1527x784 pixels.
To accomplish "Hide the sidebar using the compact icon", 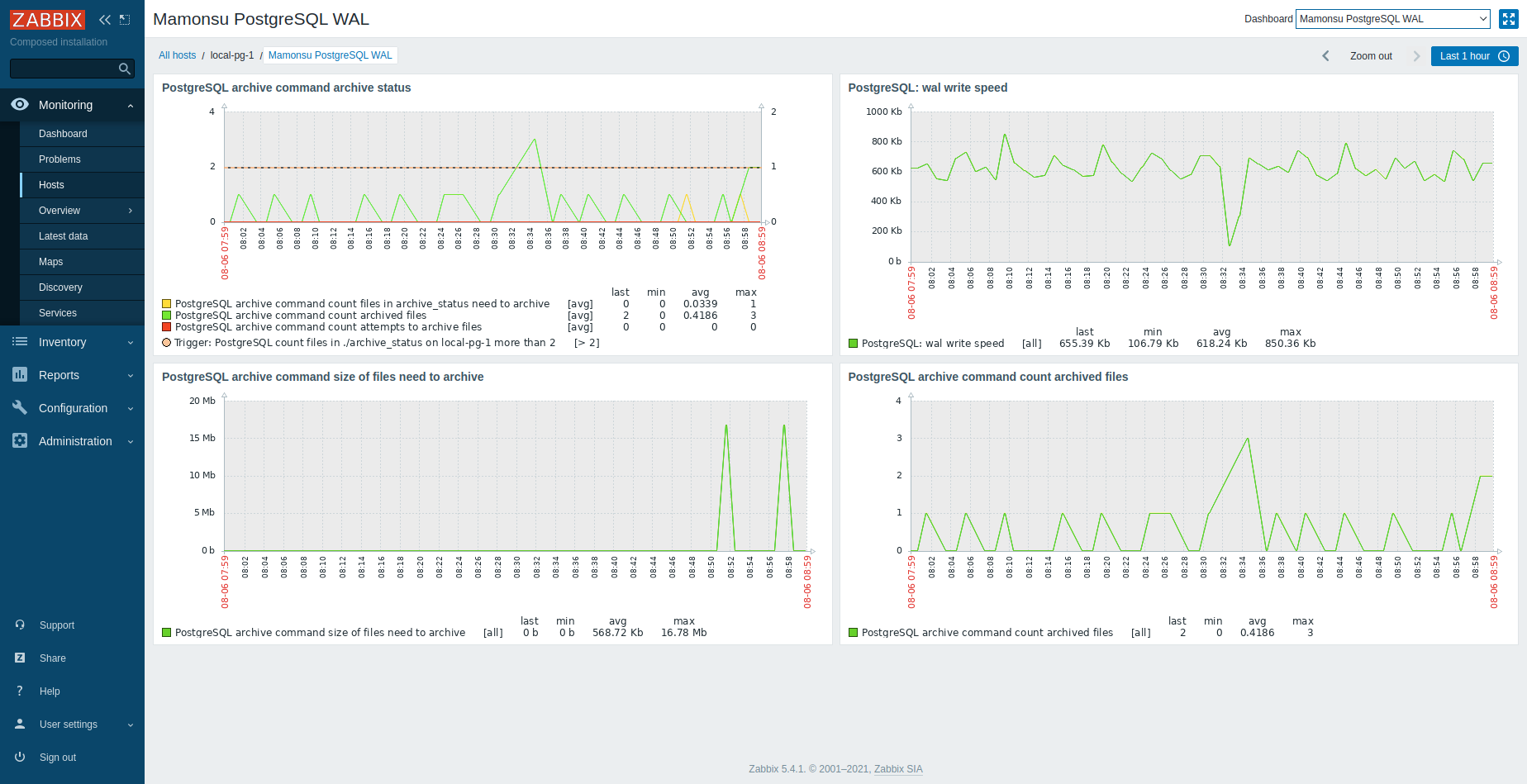I will pyautogui.click(x=125, y=20).
